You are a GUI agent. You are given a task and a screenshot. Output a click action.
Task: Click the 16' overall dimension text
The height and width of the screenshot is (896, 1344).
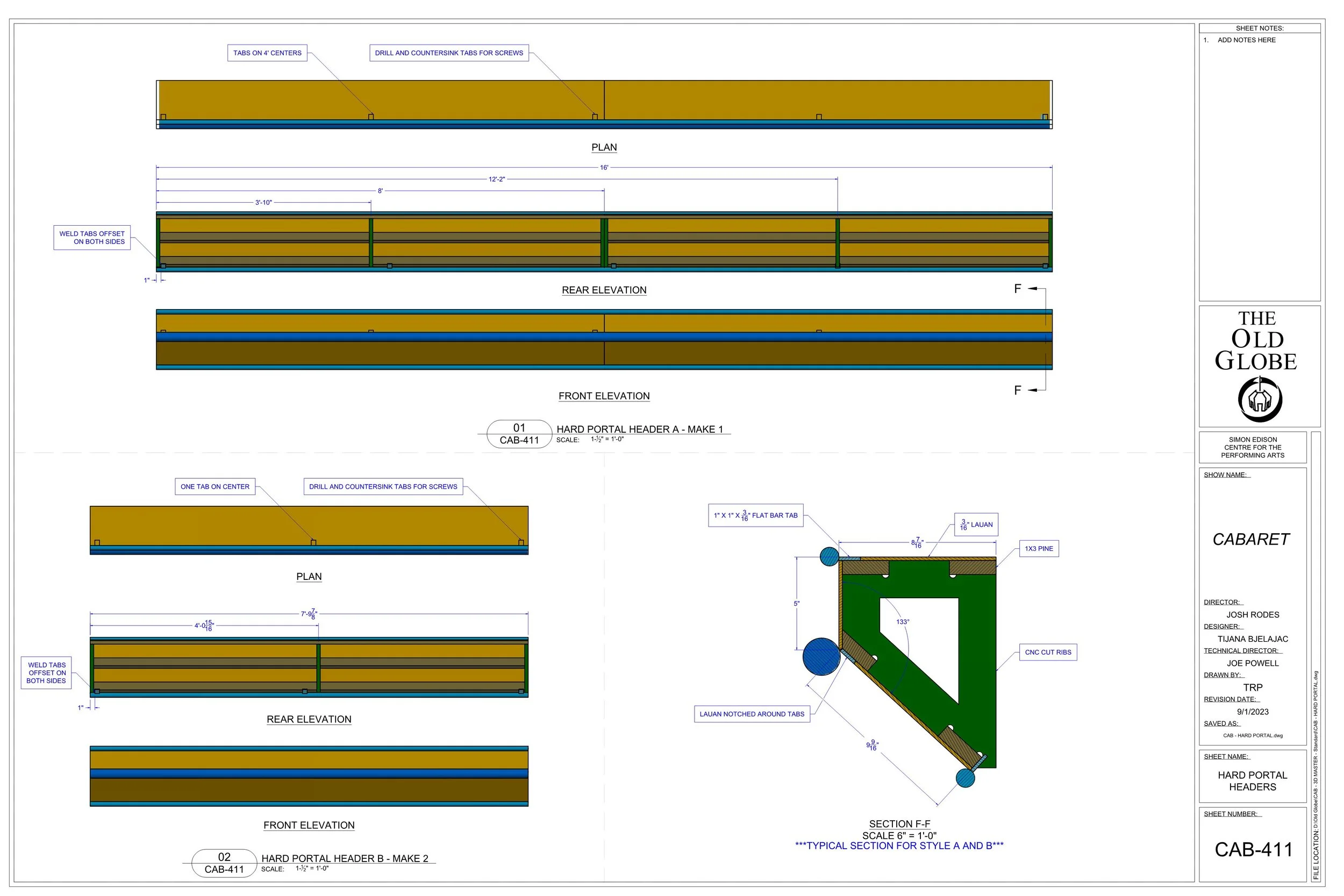click(x=604, y=167)
